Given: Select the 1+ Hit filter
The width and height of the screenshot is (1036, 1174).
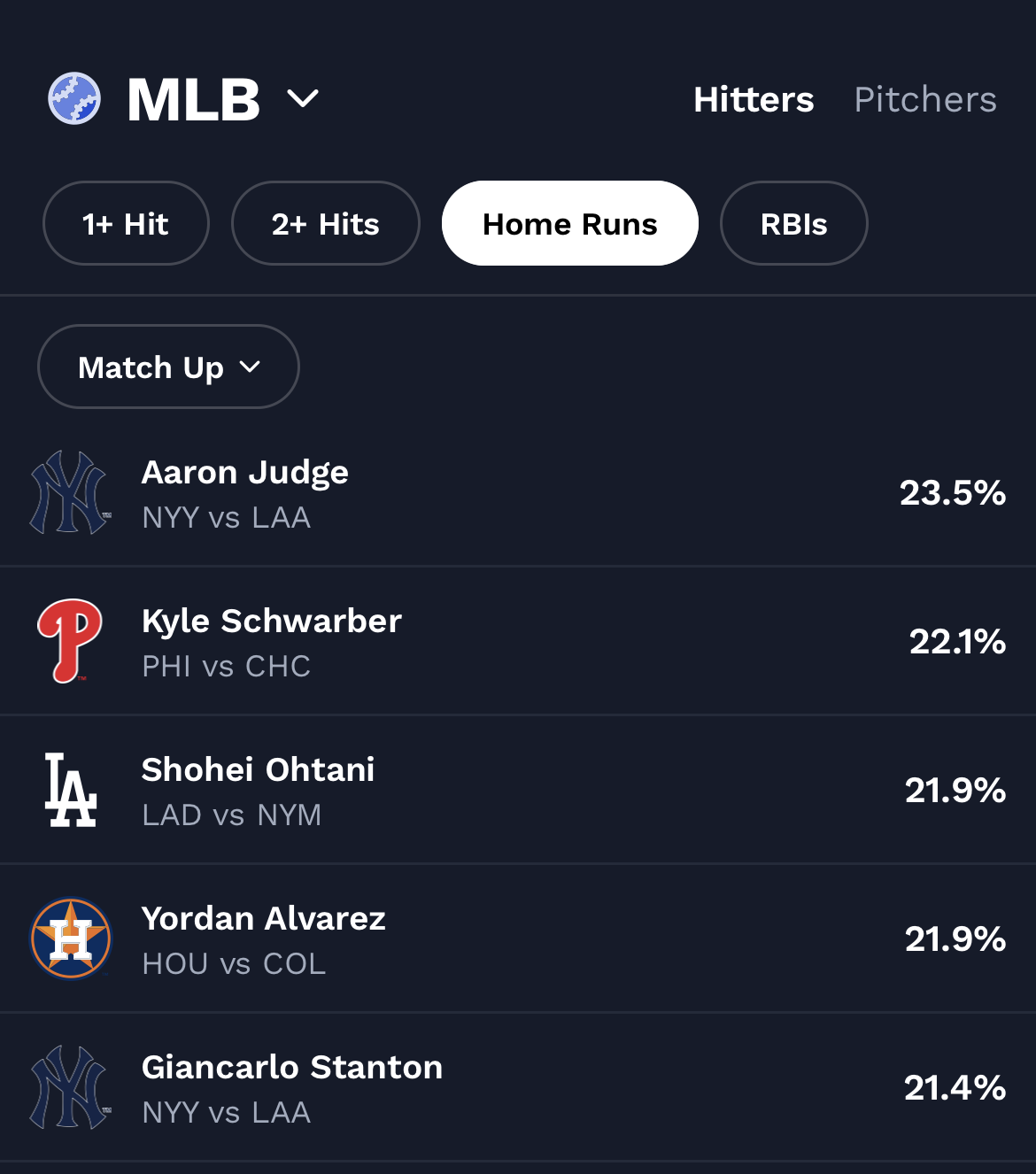Looking at the screenshot, I should coord(126,223).
